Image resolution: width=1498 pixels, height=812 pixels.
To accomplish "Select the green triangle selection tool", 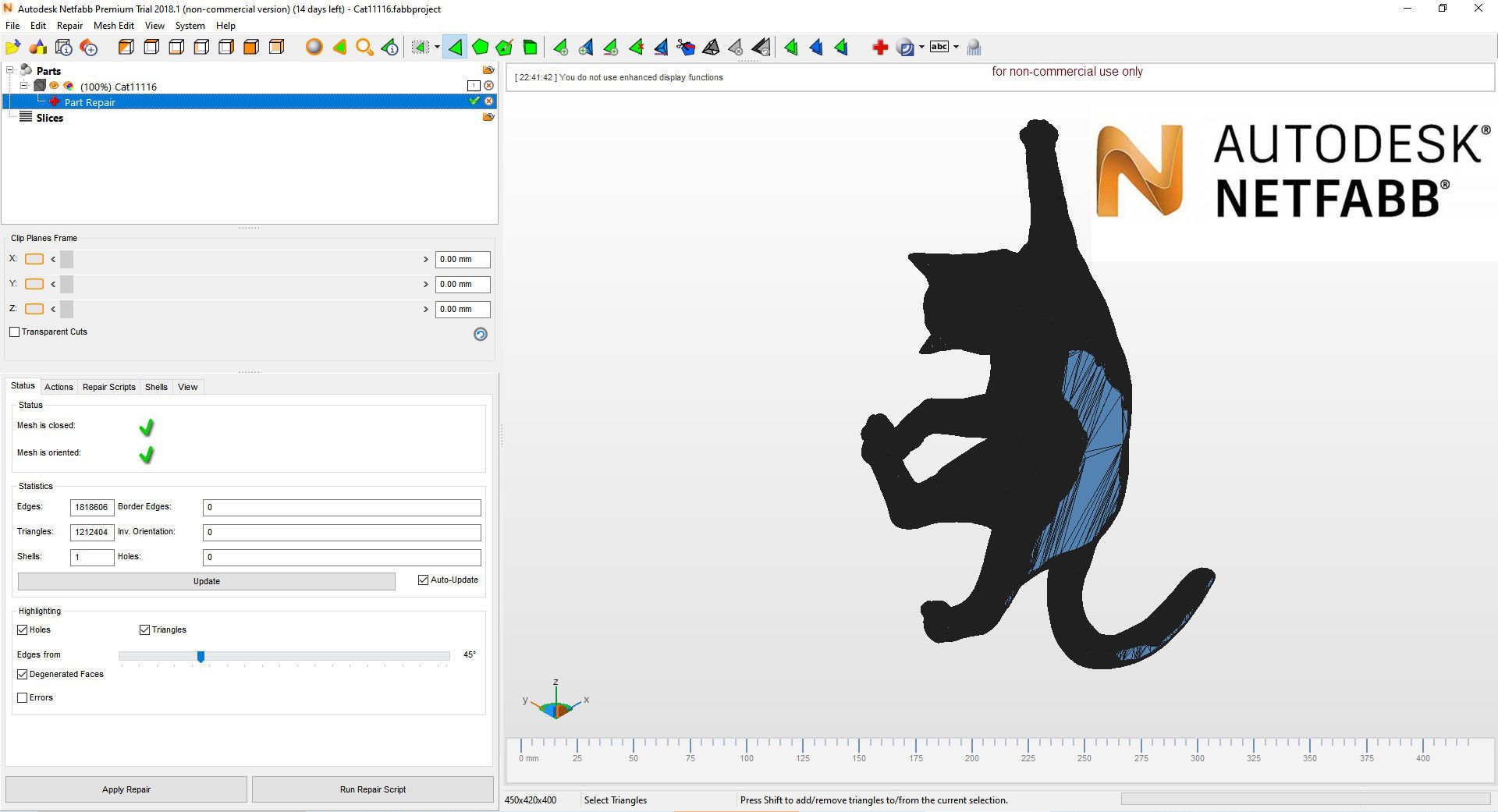I will pyautogui.click(x=455, y=48).
